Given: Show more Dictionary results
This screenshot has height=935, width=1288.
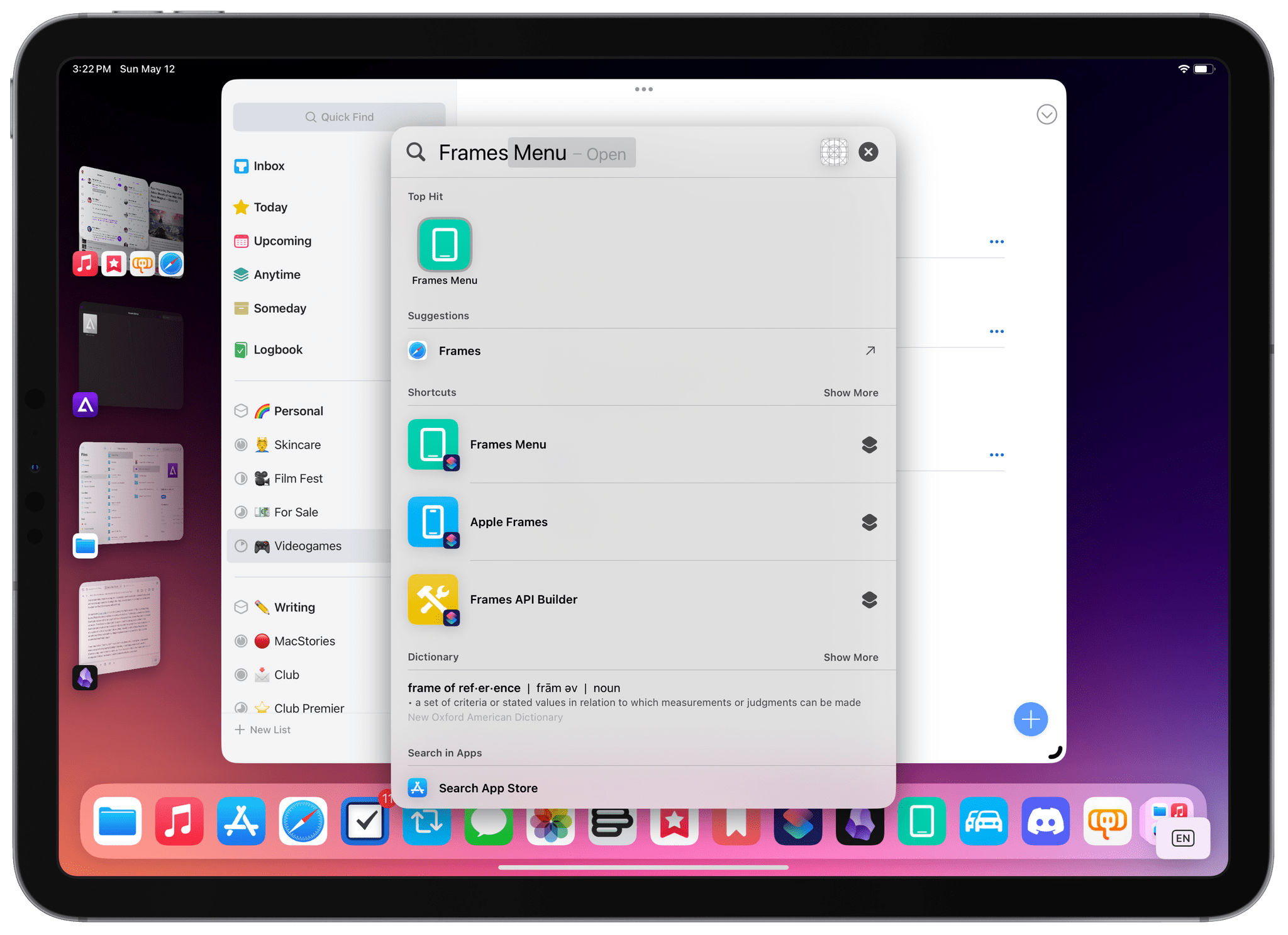Looking at the screenshot, I should pyautogui.click(x=850, y=658).
